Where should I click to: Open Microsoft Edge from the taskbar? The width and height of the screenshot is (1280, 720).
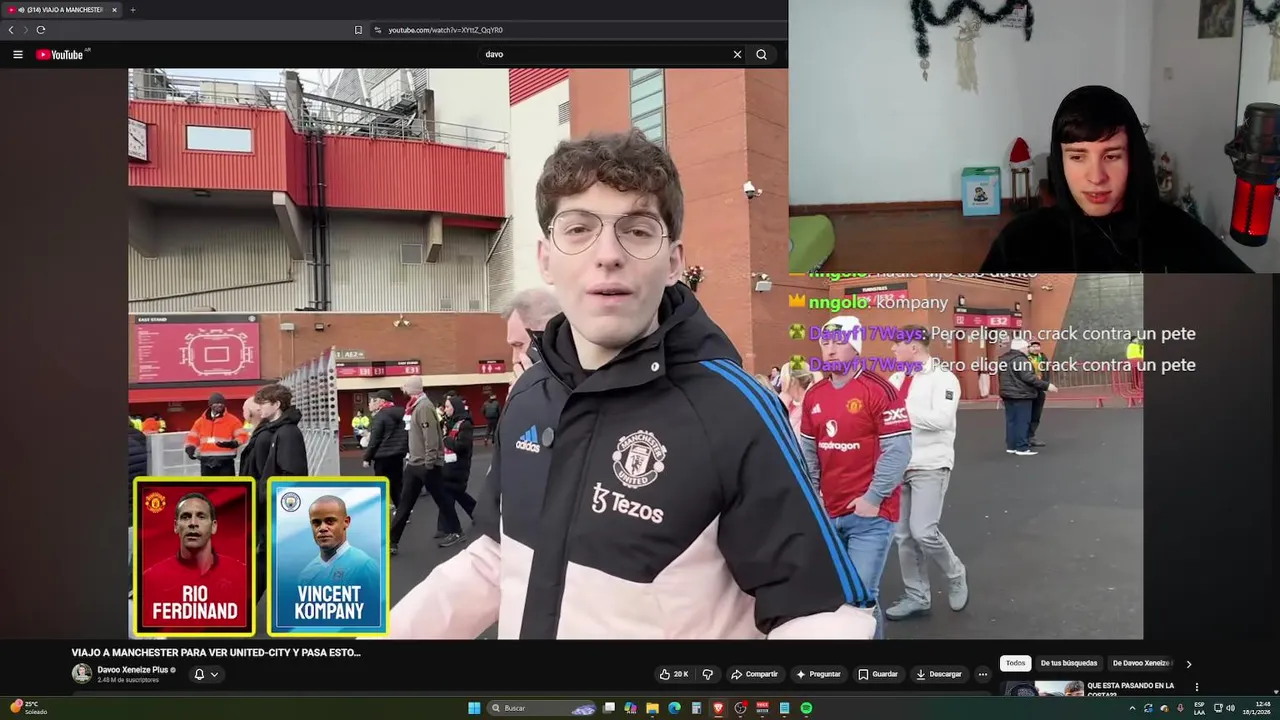[674, 708]
